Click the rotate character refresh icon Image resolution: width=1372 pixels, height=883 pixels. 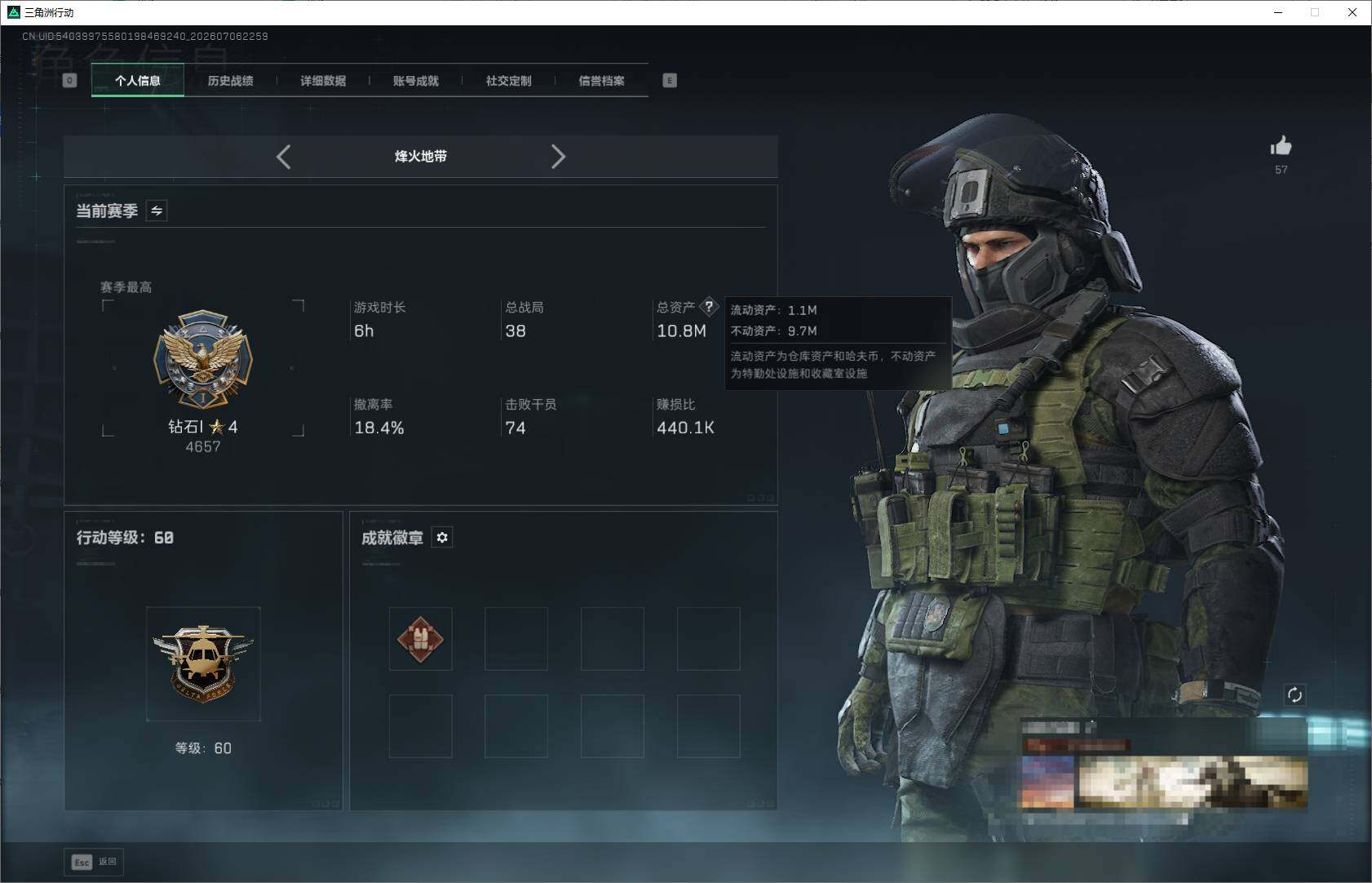[x=1295, y=694]
